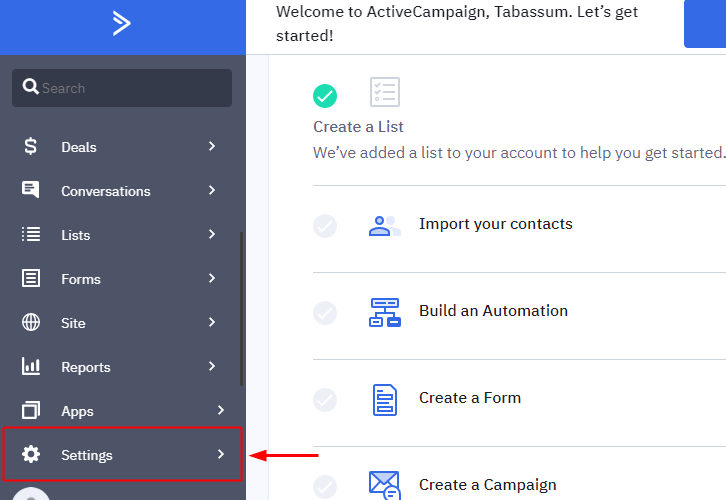
Task: Expand the Conversations submenu chevron
Action: 212,190
